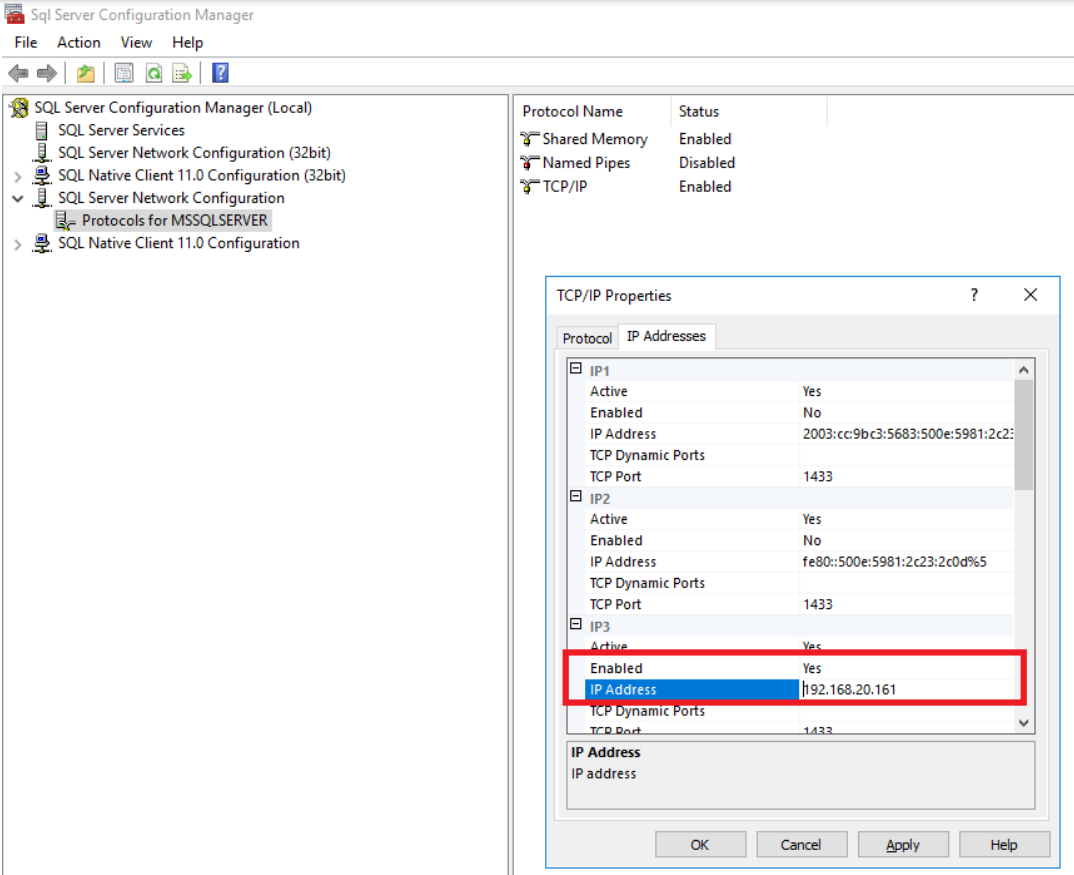This screenshot has width=1074, height=875.
Task: Select Protocols for MSSQLSERVER in tree
Action: click(x=174, y=220)
